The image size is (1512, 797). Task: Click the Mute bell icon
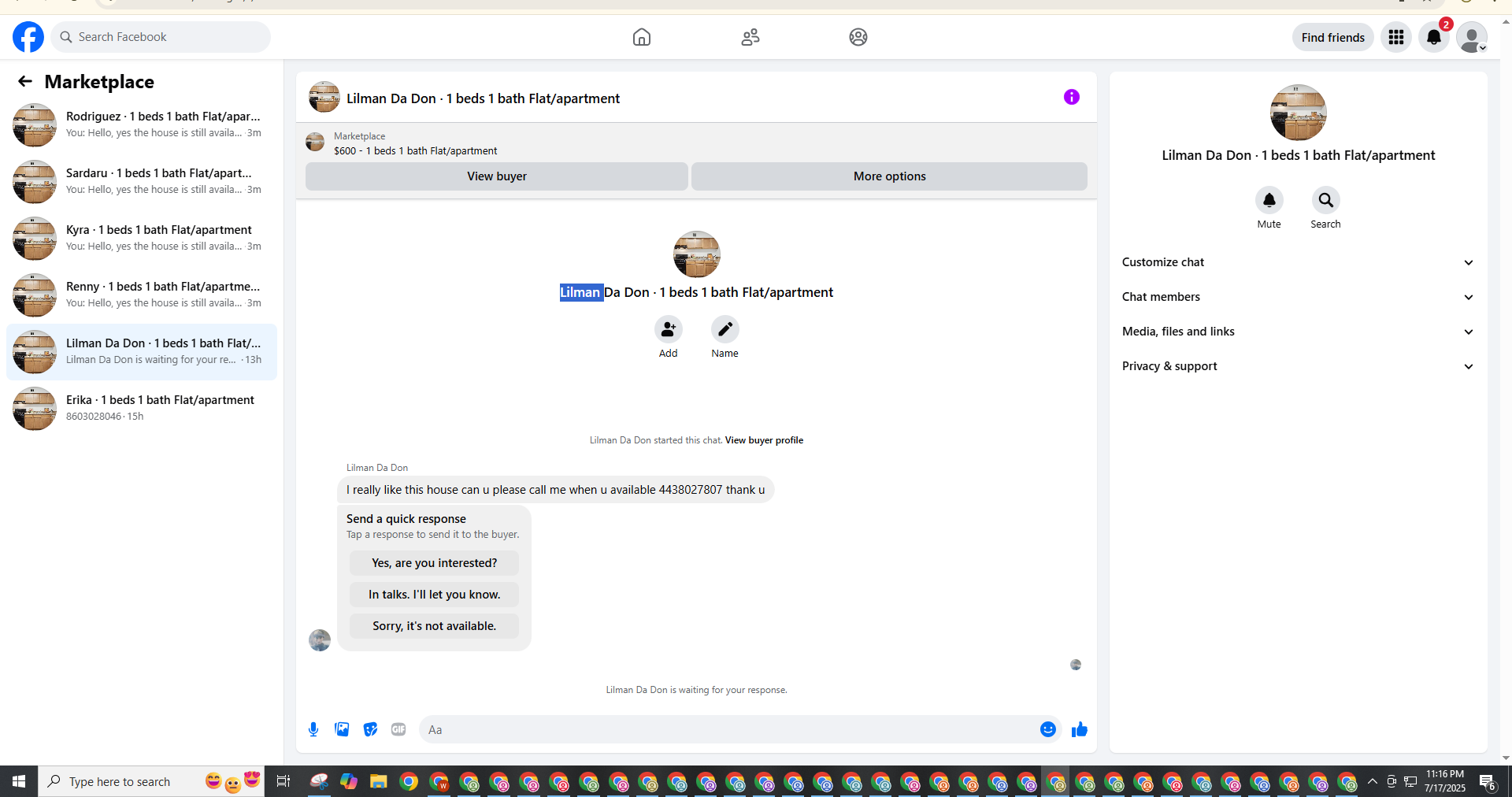[1269, 200]
